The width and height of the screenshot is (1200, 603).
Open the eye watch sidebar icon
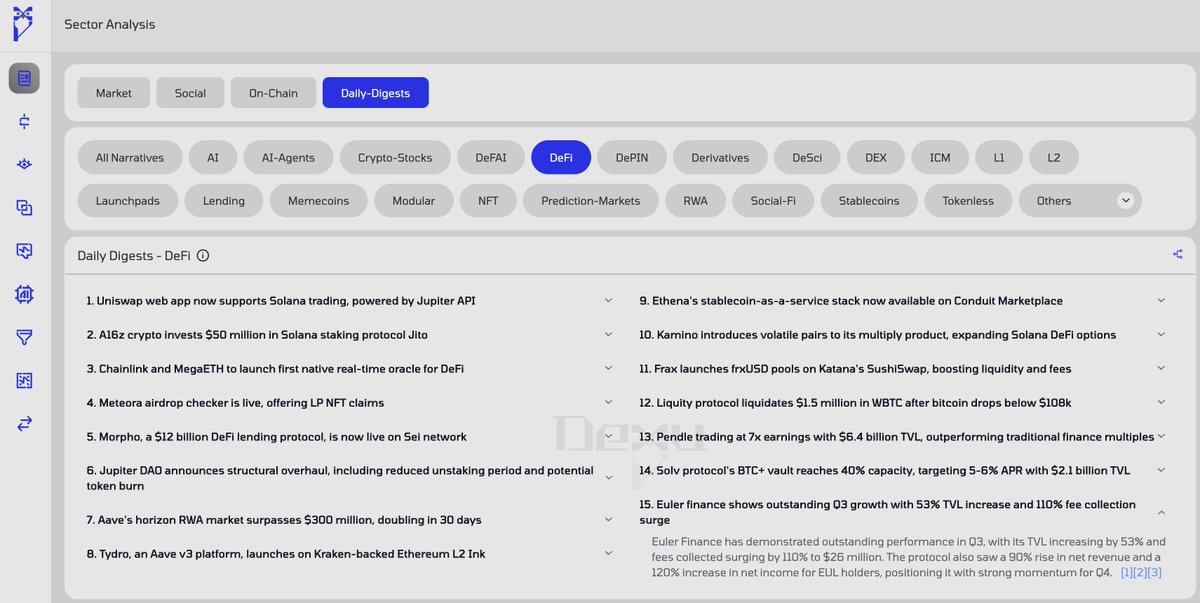click(24, 164)
